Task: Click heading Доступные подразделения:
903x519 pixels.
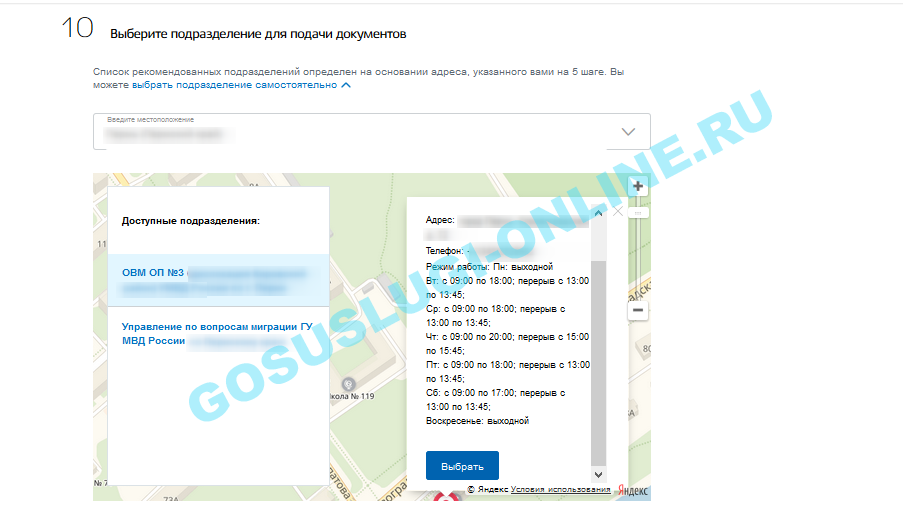Action: point(191,221)
